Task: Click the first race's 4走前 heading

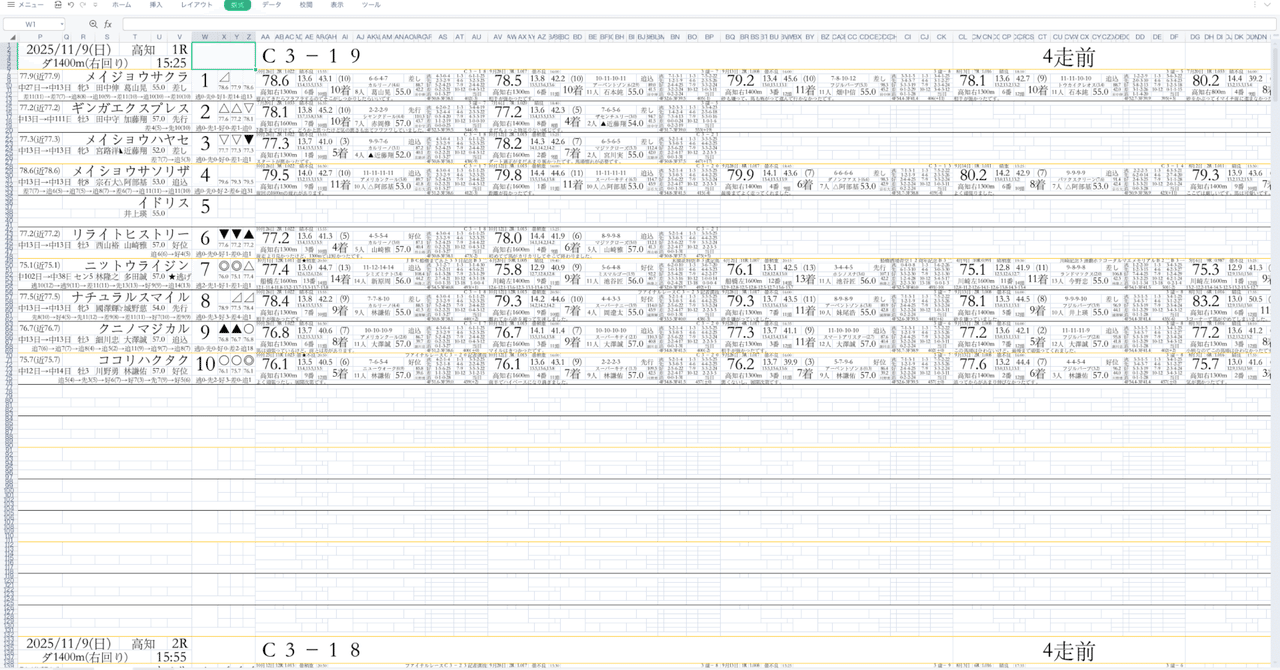Action: coord(1069,56)
